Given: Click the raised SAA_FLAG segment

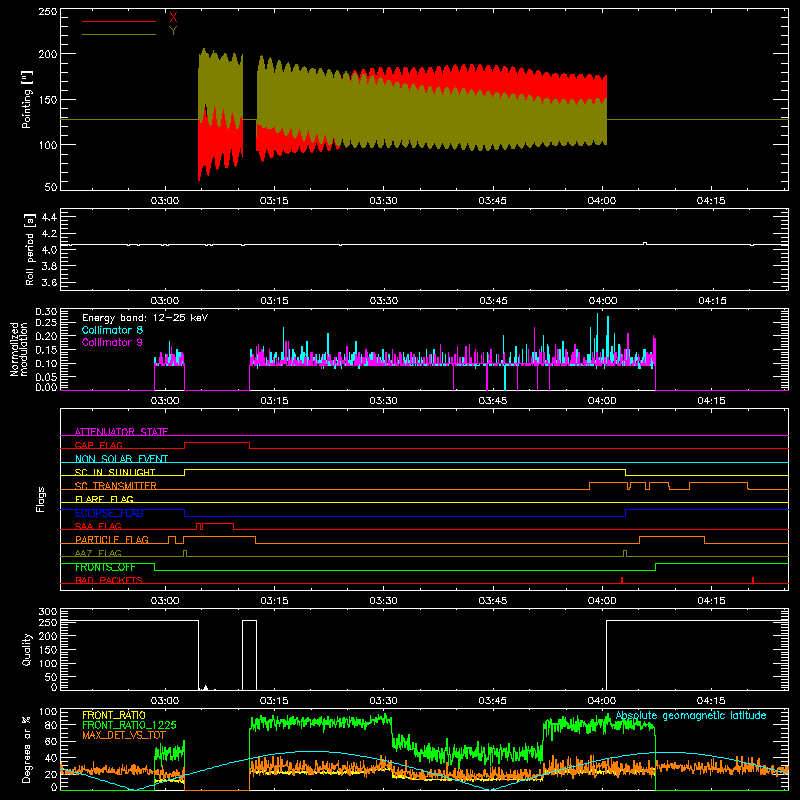Looking at the screenshot, I should [218, 524].
